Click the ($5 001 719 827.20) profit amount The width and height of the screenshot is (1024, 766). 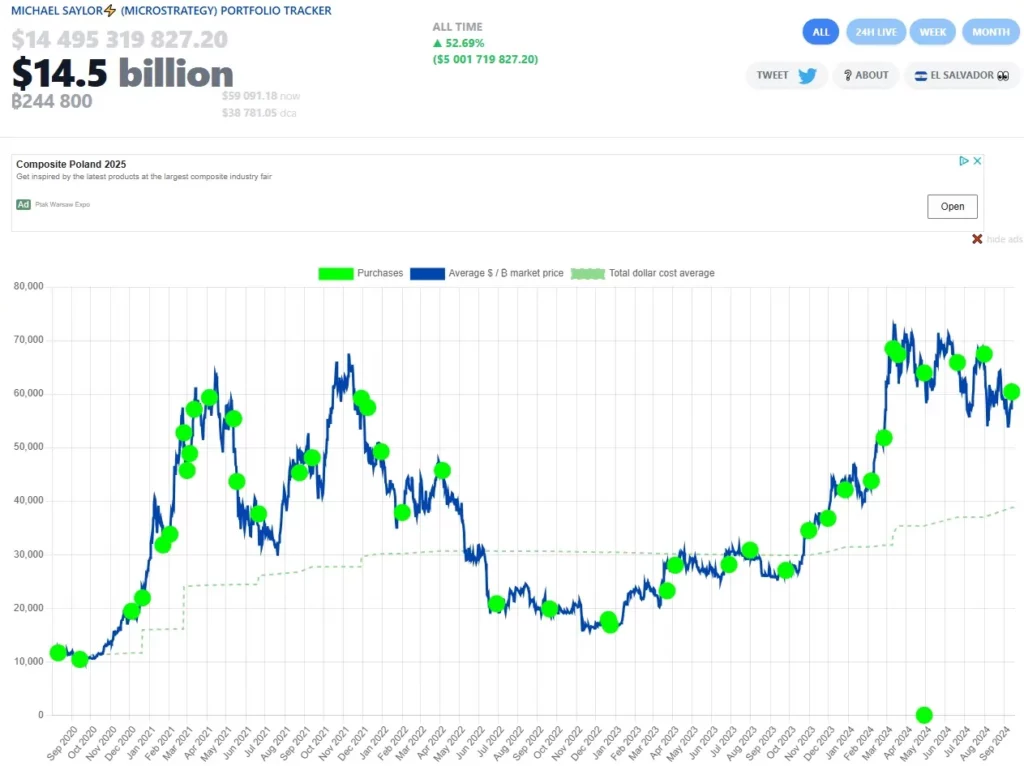click(485, 59)
